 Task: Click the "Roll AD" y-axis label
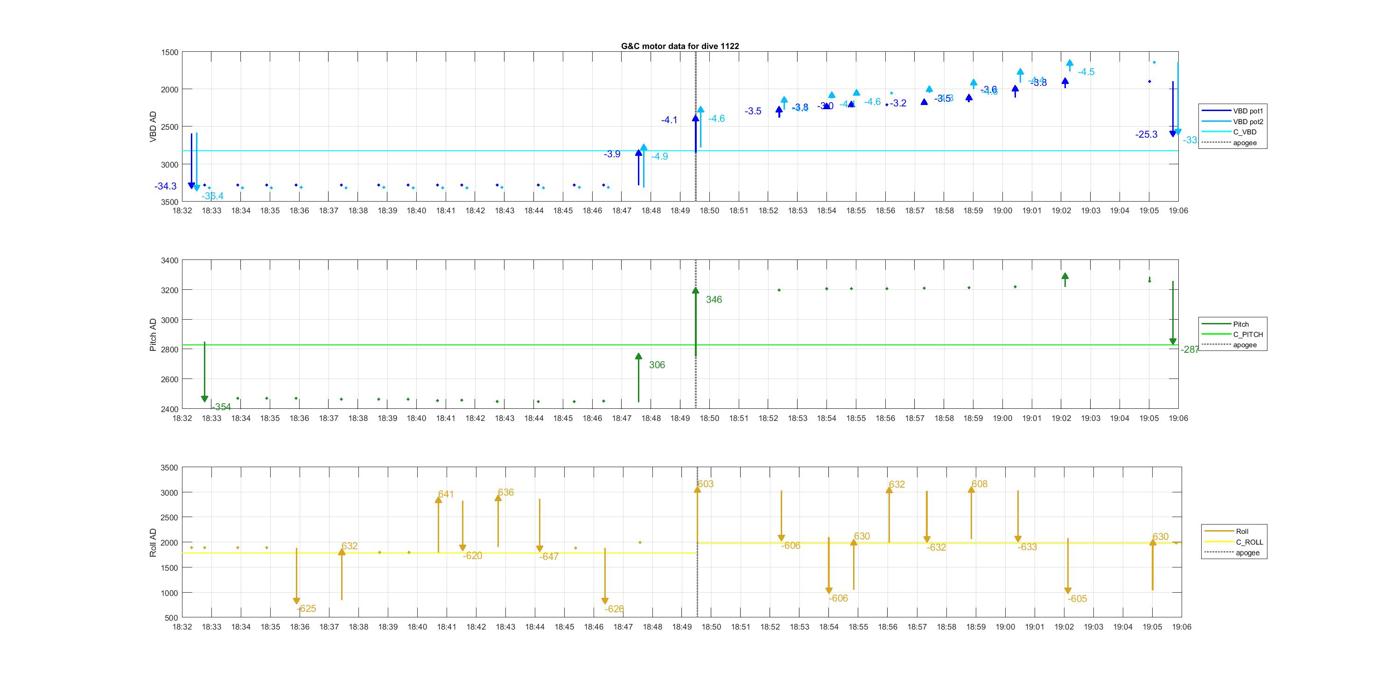[153, 542]
